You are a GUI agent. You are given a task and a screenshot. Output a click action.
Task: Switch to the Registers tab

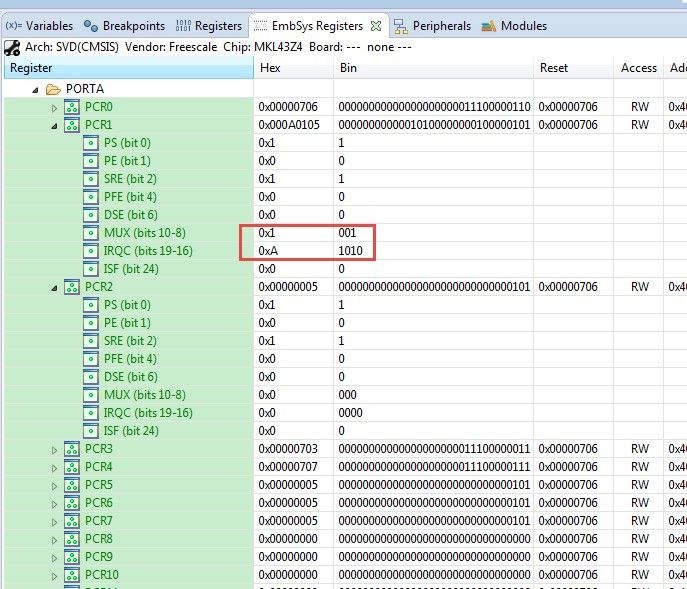tap(209, 26)
